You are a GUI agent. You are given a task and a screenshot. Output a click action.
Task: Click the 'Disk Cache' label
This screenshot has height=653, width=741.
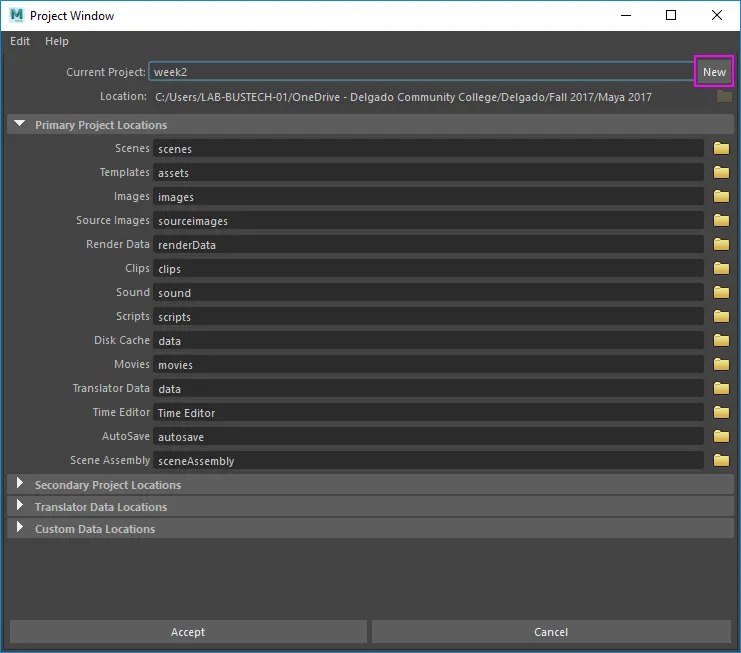(x=122, y=340)
